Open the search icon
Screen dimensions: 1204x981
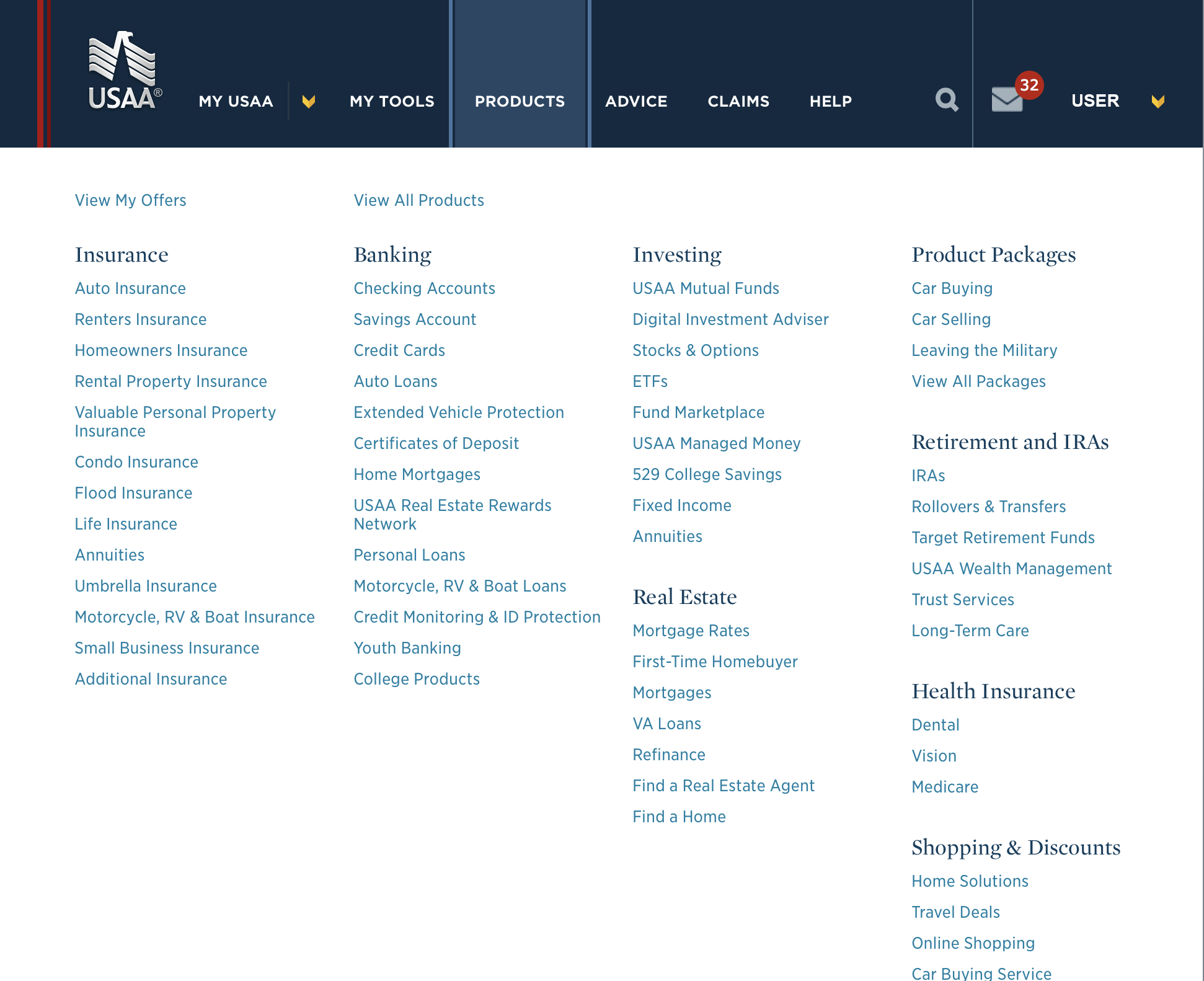pyautogui.click(x=946, y=99)
